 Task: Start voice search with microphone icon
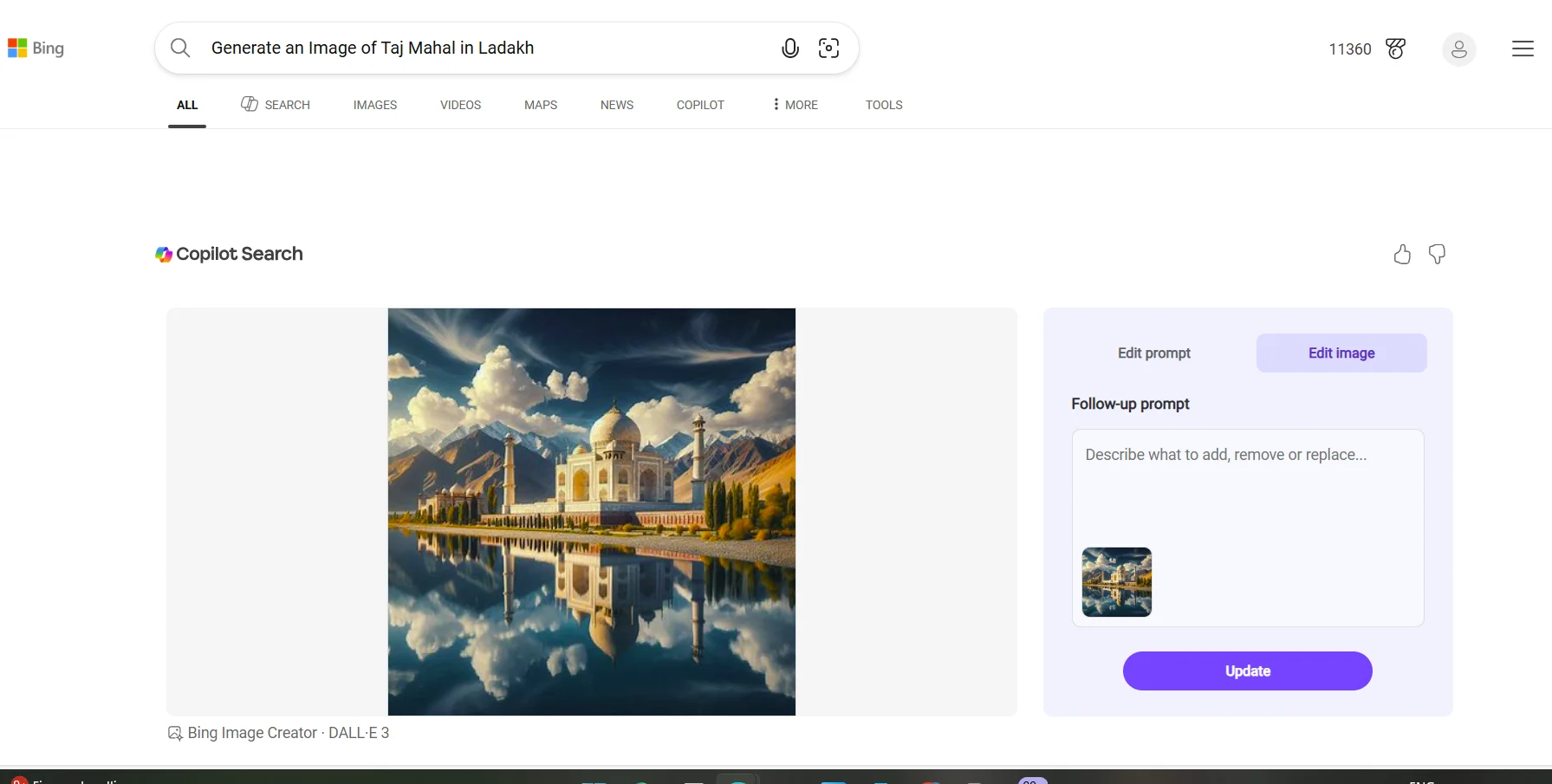coord(790,49)
